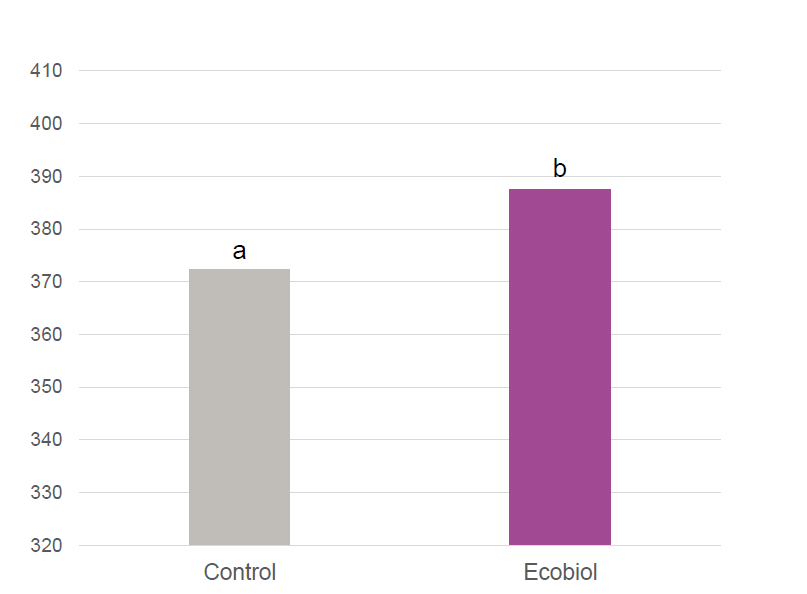807x594 pixels.
Task: Select the 370 y-axis tick label
Action: coord(47,282)
